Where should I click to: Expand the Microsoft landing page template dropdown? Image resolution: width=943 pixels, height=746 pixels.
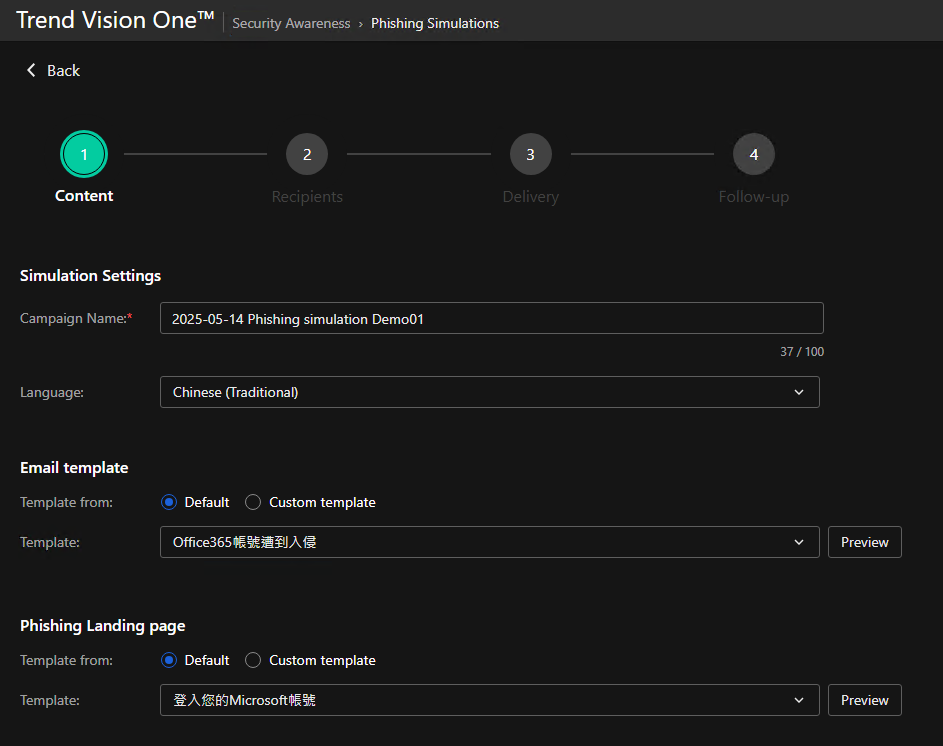(x=489, y=700)
